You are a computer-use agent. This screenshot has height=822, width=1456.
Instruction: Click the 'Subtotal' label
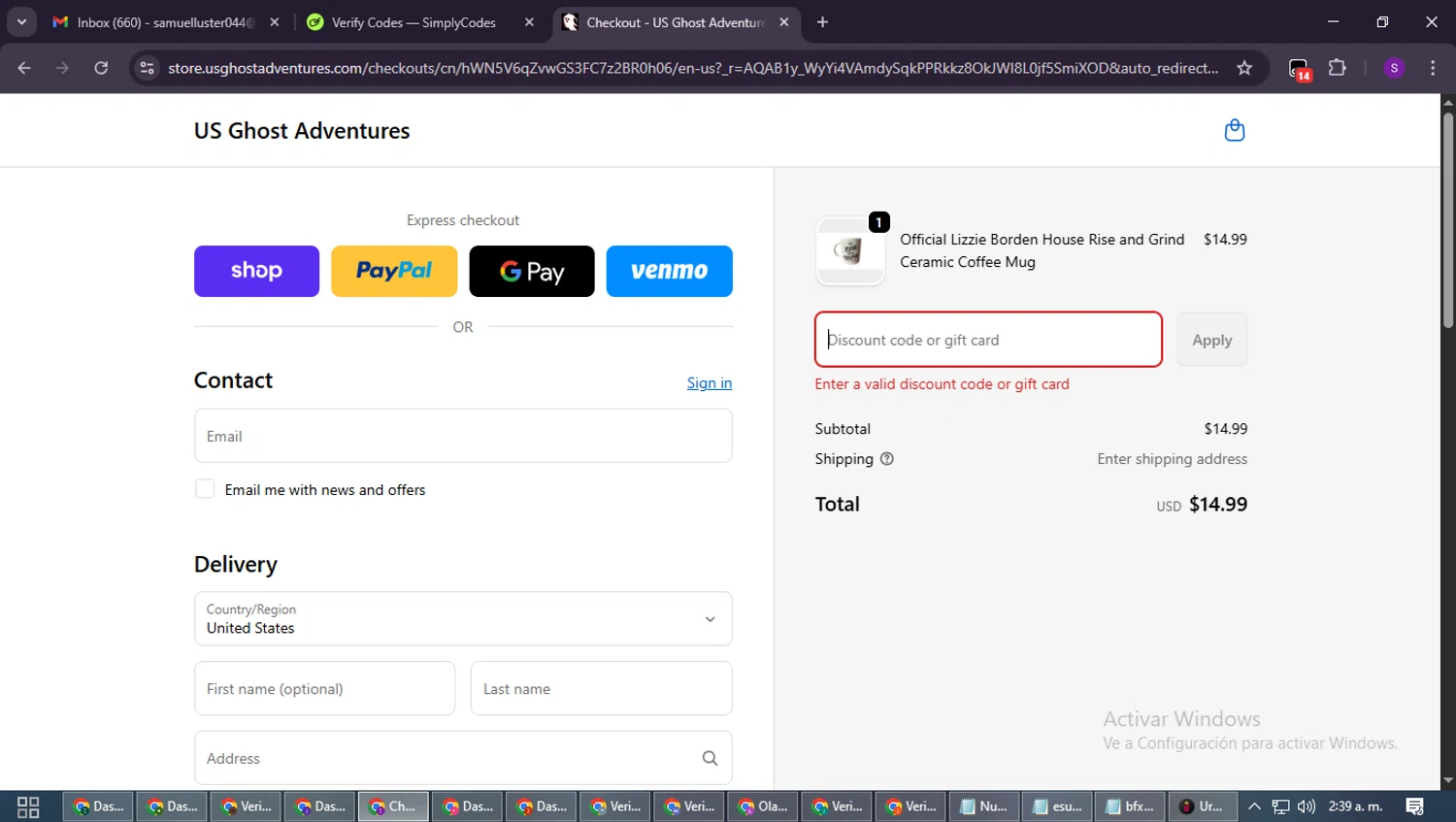pyautogui.click(x=843, y=429)
